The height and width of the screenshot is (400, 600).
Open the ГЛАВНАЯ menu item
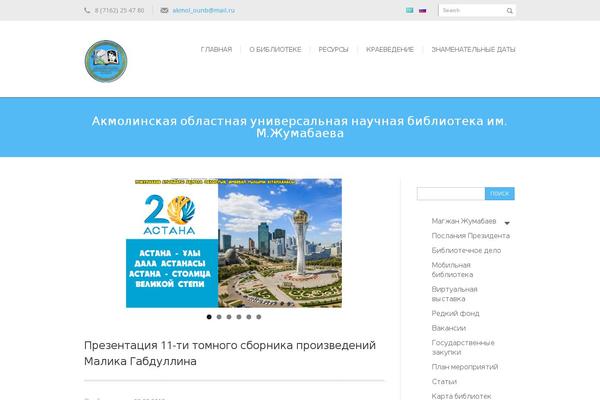point(216,49)
